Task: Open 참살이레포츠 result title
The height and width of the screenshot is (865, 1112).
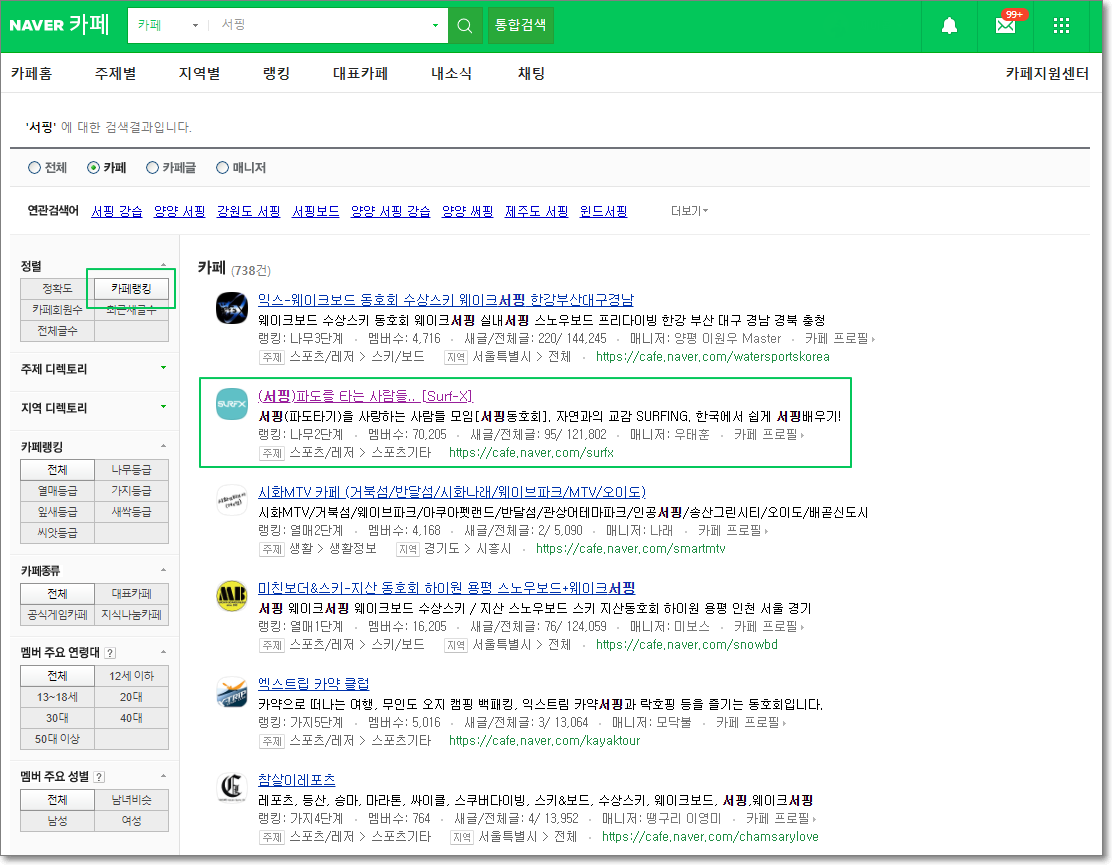Action: (296, 780)
